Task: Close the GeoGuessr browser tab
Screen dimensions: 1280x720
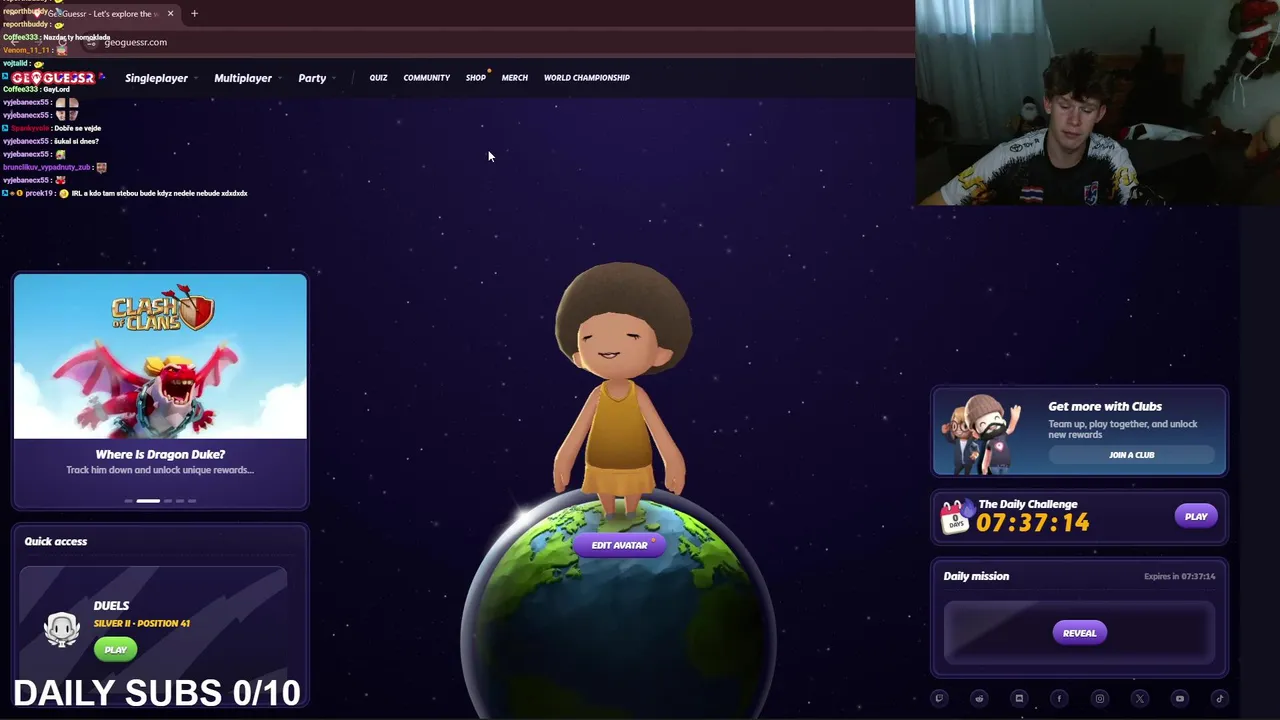Action: [170, 13]
